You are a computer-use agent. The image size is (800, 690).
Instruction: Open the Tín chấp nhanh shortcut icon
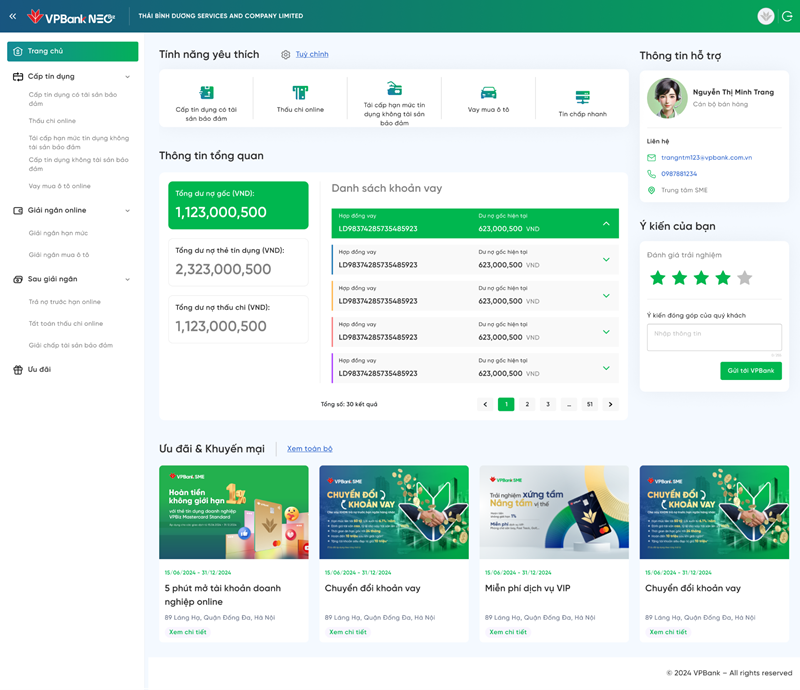(582, 97)
